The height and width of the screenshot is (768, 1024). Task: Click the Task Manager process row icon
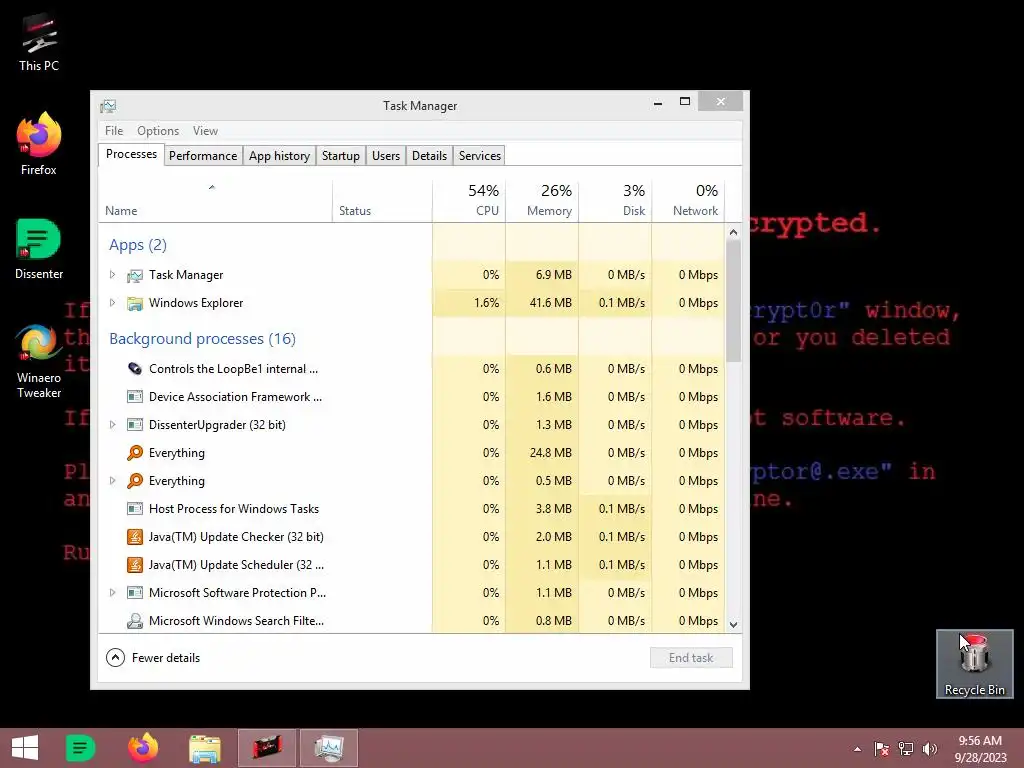[x=135, y=276]
